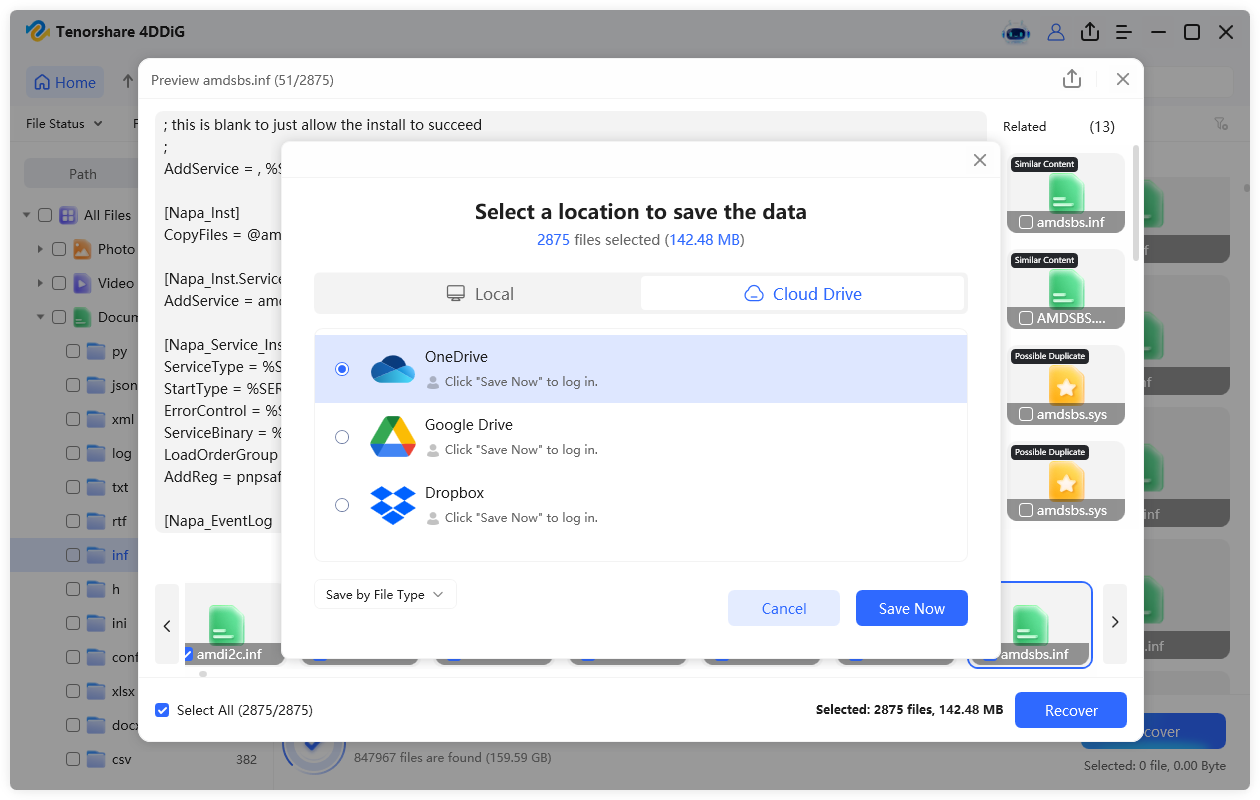Click the Tenorshare 4DDiG logo
1260x800 pixels.
(38, 32)
